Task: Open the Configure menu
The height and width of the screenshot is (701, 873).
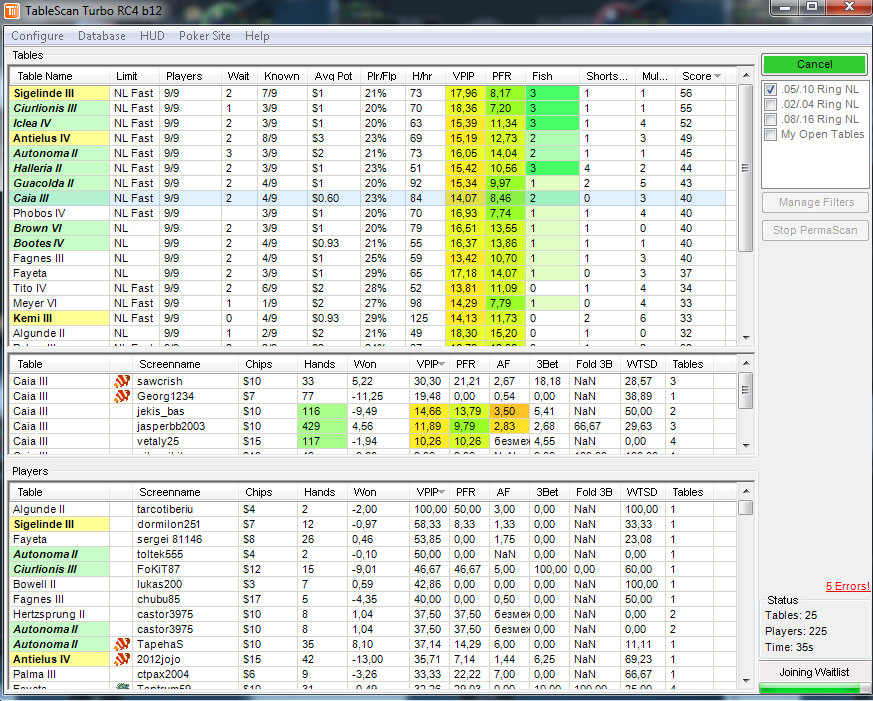Action: (37, 36)
